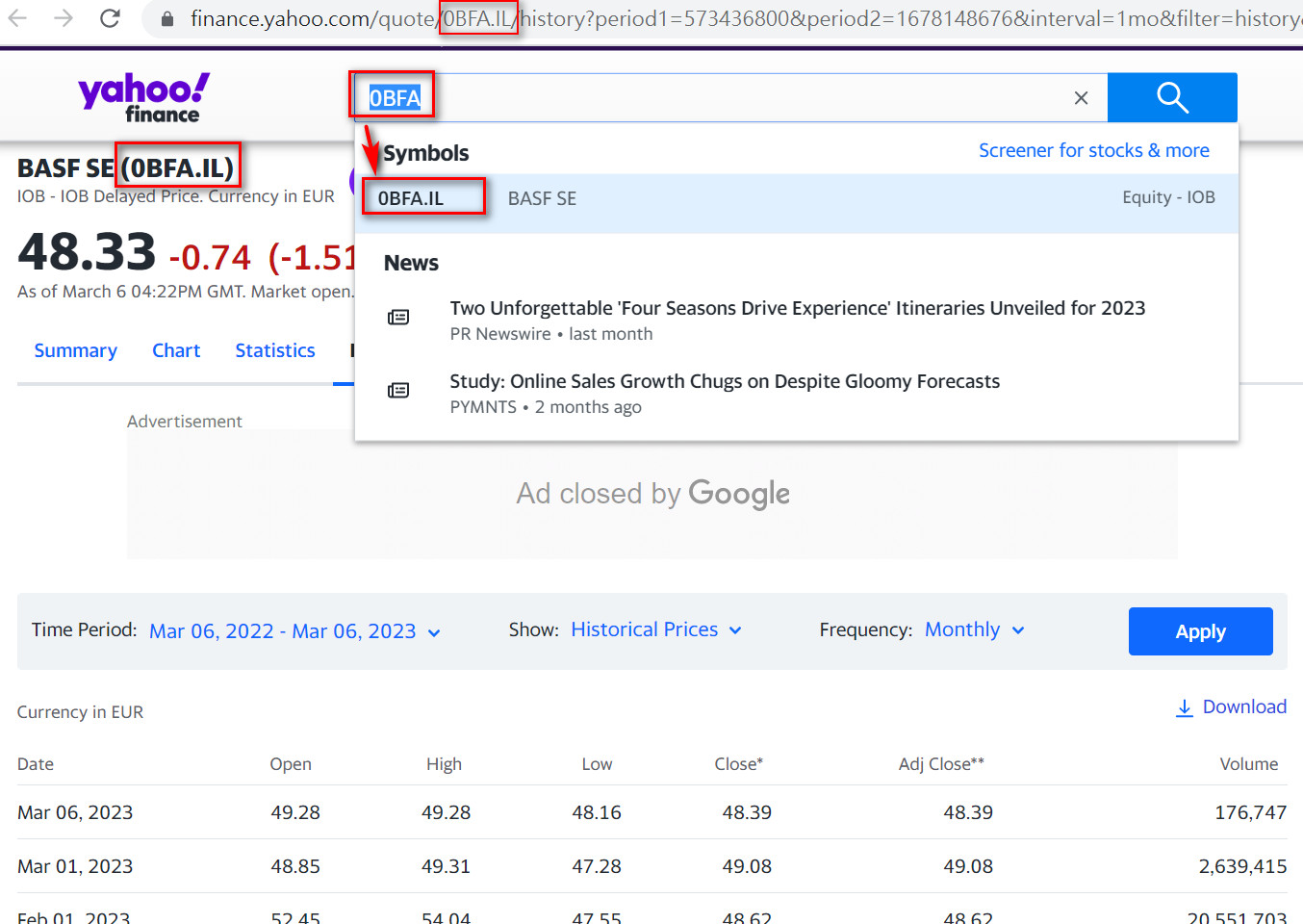Viewport: 1303px width, 924px height.
Task: Switch to the Chart tab
Action: click(x=176, y=350)
